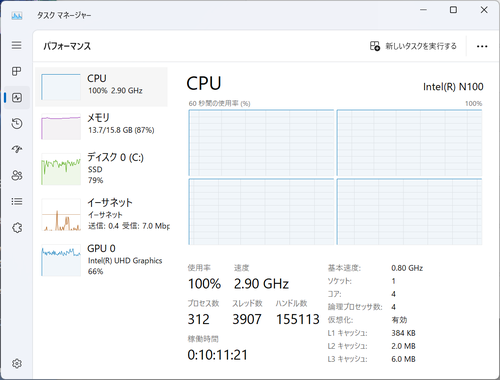Viewport: 500px width, 380px height.
Task: Click Run new task button
Action: 413,46
